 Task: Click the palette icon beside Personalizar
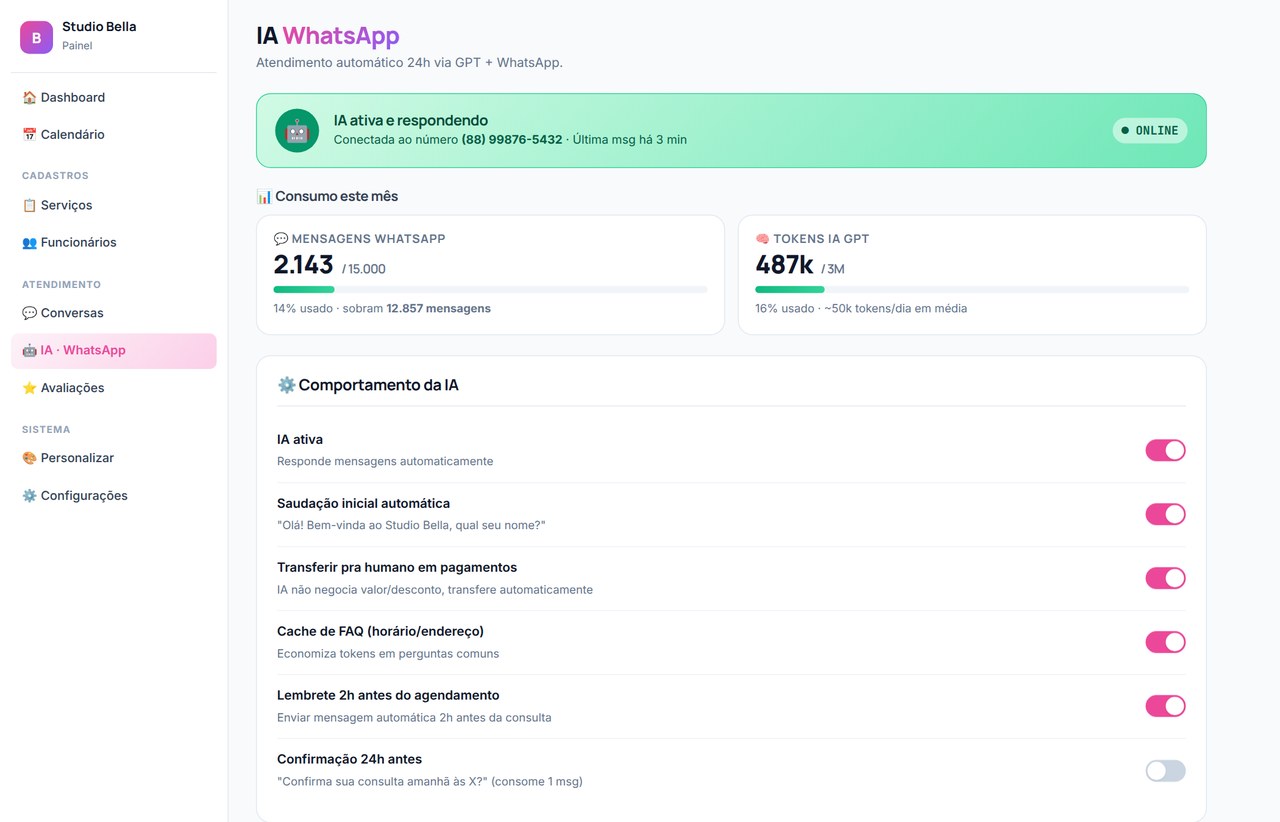[x=29, y=458]
